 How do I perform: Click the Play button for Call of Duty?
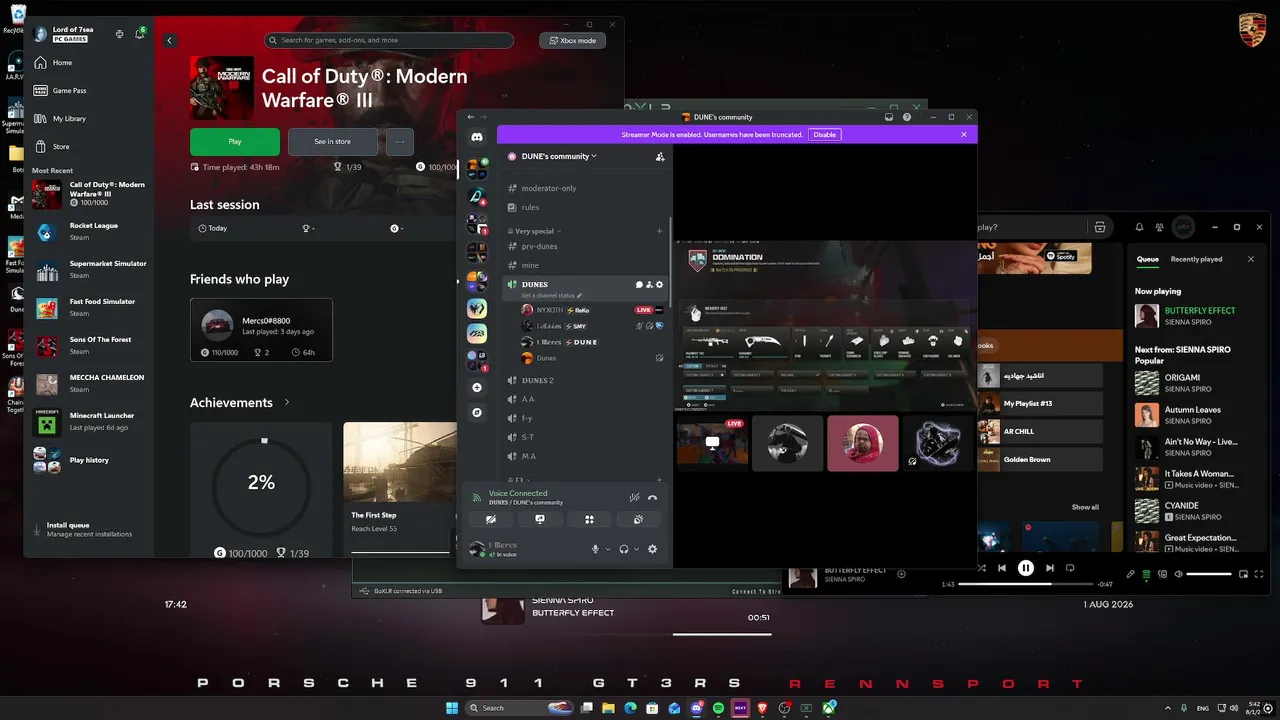(235, 142)
